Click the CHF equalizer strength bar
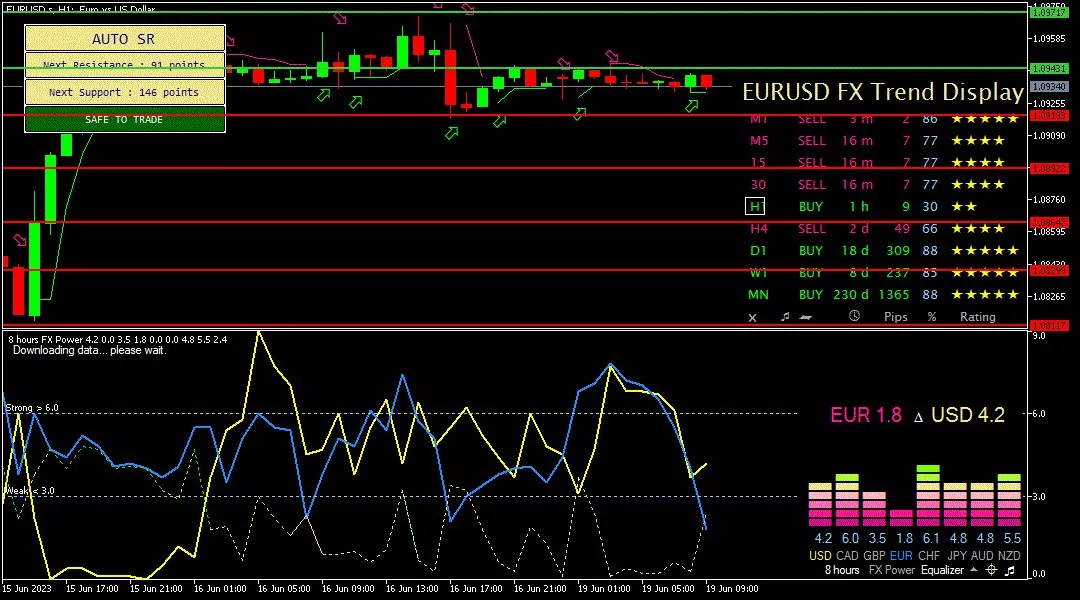 pyautogui.click(x=928, y=496)
